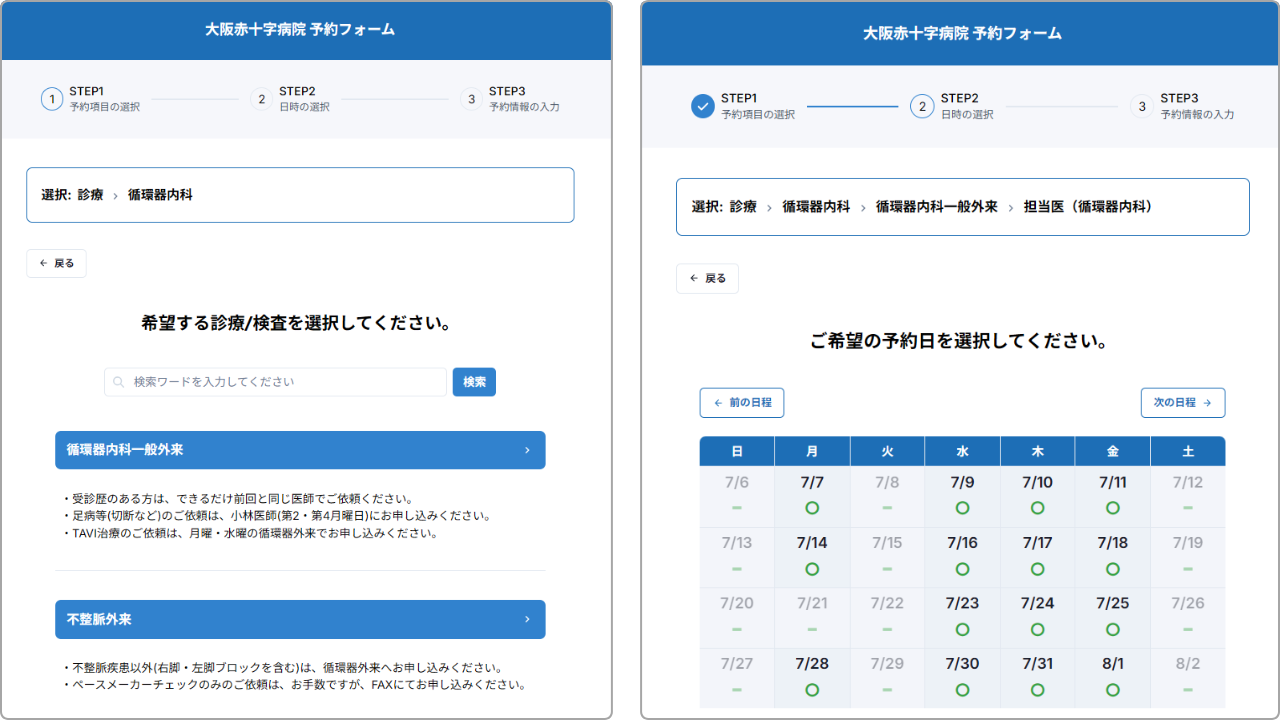1280x720 pixels.
Task: Click 診療 breadcrumb in right form
Action: pyautogui.click(x=743, y=207)
